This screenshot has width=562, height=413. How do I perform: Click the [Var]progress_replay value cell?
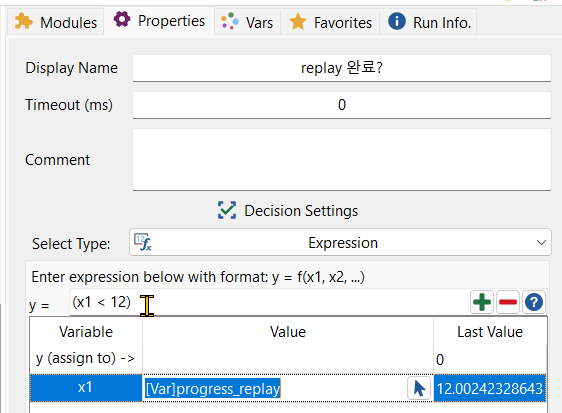(x=275, y=388)
